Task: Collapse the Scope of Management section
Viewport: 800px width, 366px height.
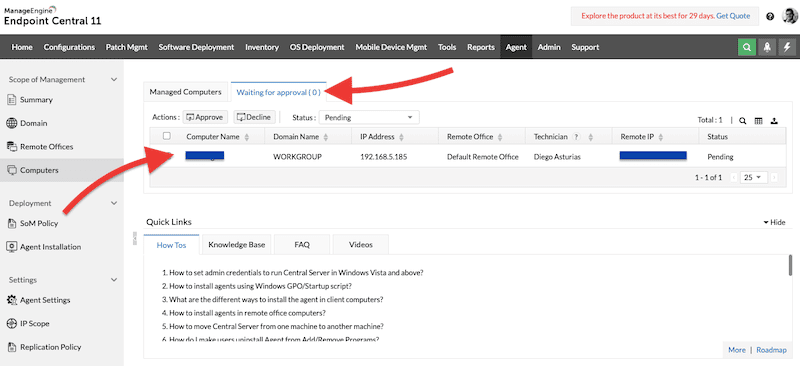Action: tap(114, 80)
